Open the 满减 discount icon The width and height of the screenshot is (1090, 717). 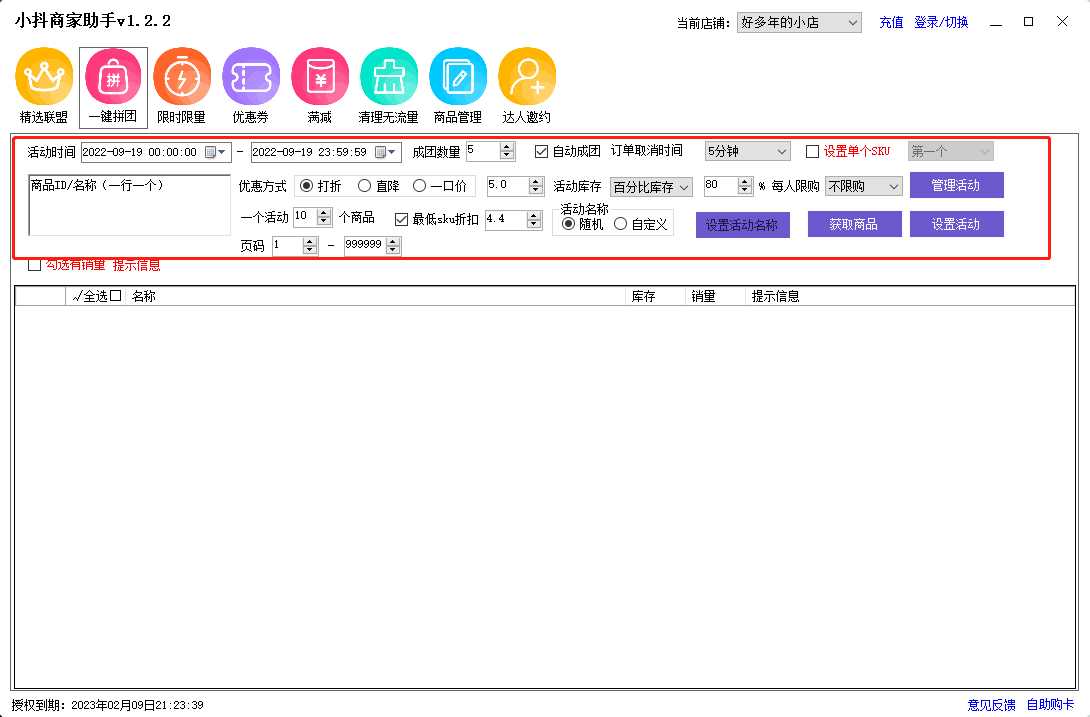(320, 77)
